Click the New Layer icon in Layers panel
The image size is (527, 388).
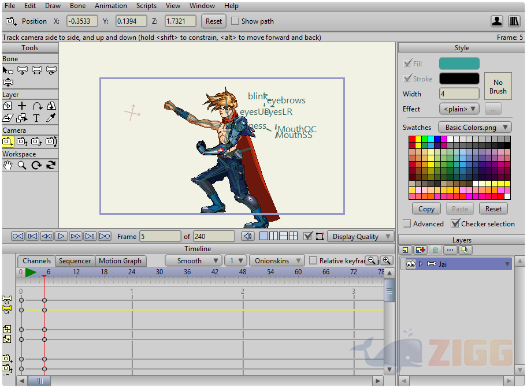click(405, 250)
